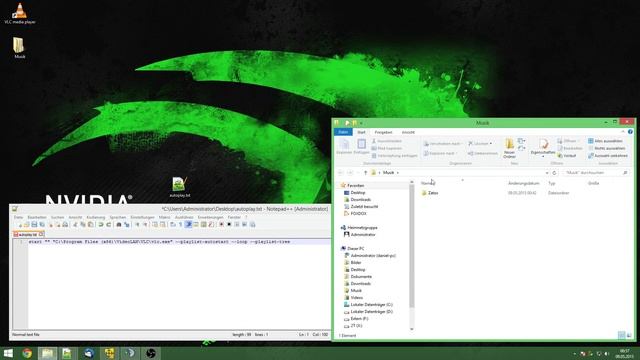Click the refresh icon next to address bar
Image resolution: width=640 pixels, height=360 pixels.
[x=554, y=173]
